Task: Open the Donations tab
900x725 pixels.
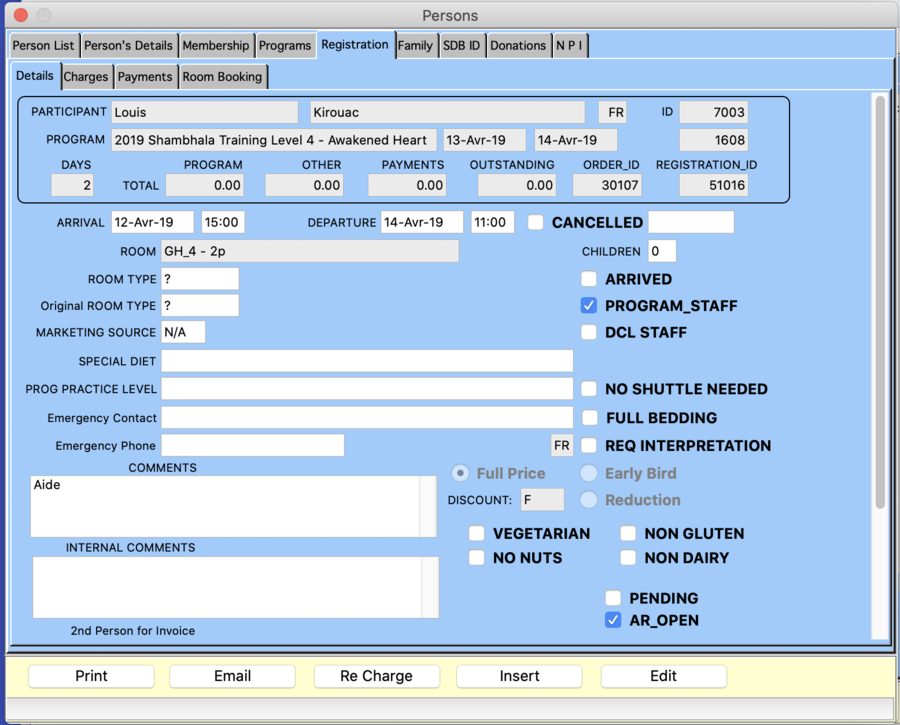Action: pos(518,45)
